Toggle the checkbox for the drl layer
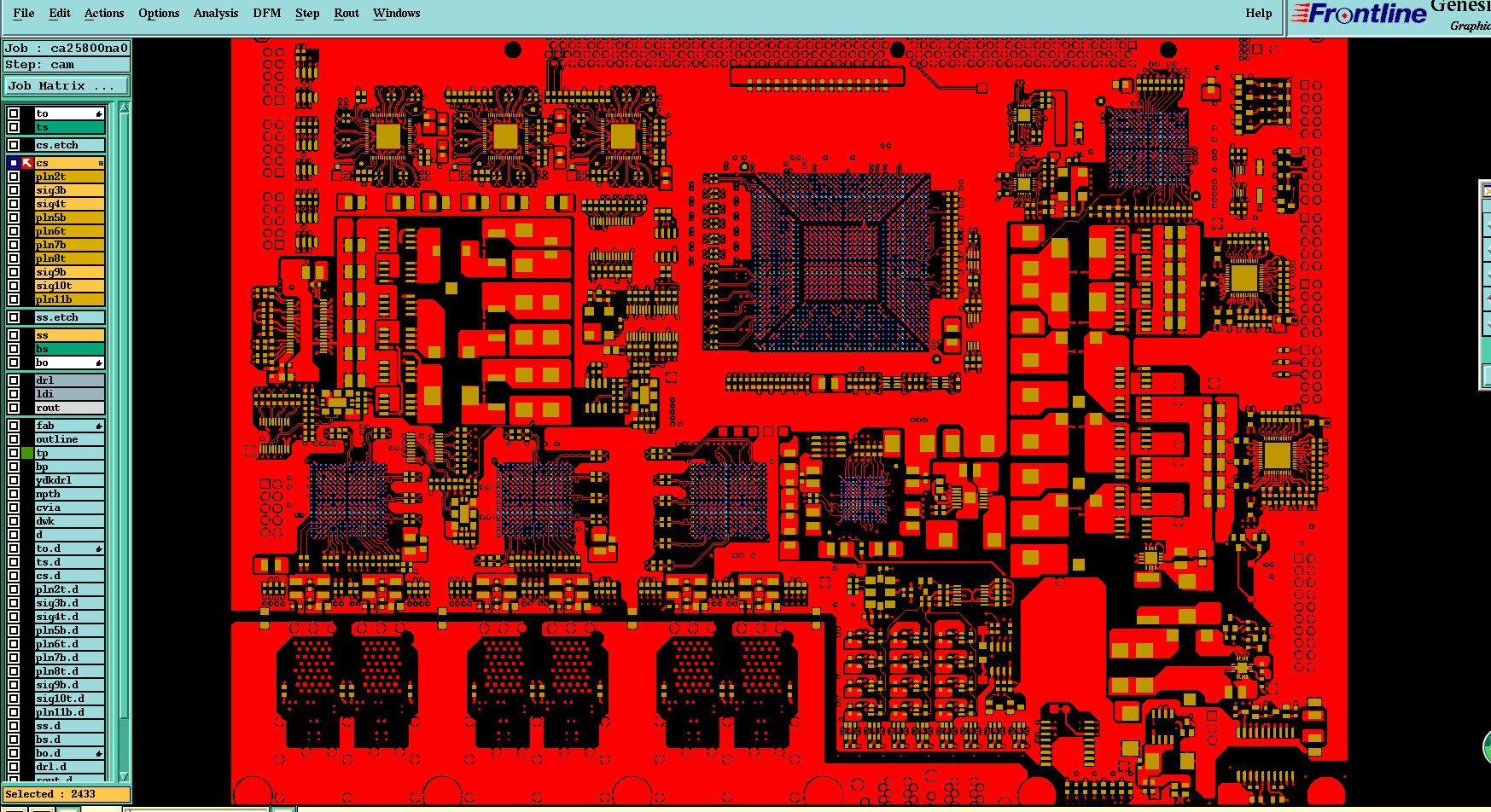The width and height of the screenshot is (1491, 812). (14, 380)
